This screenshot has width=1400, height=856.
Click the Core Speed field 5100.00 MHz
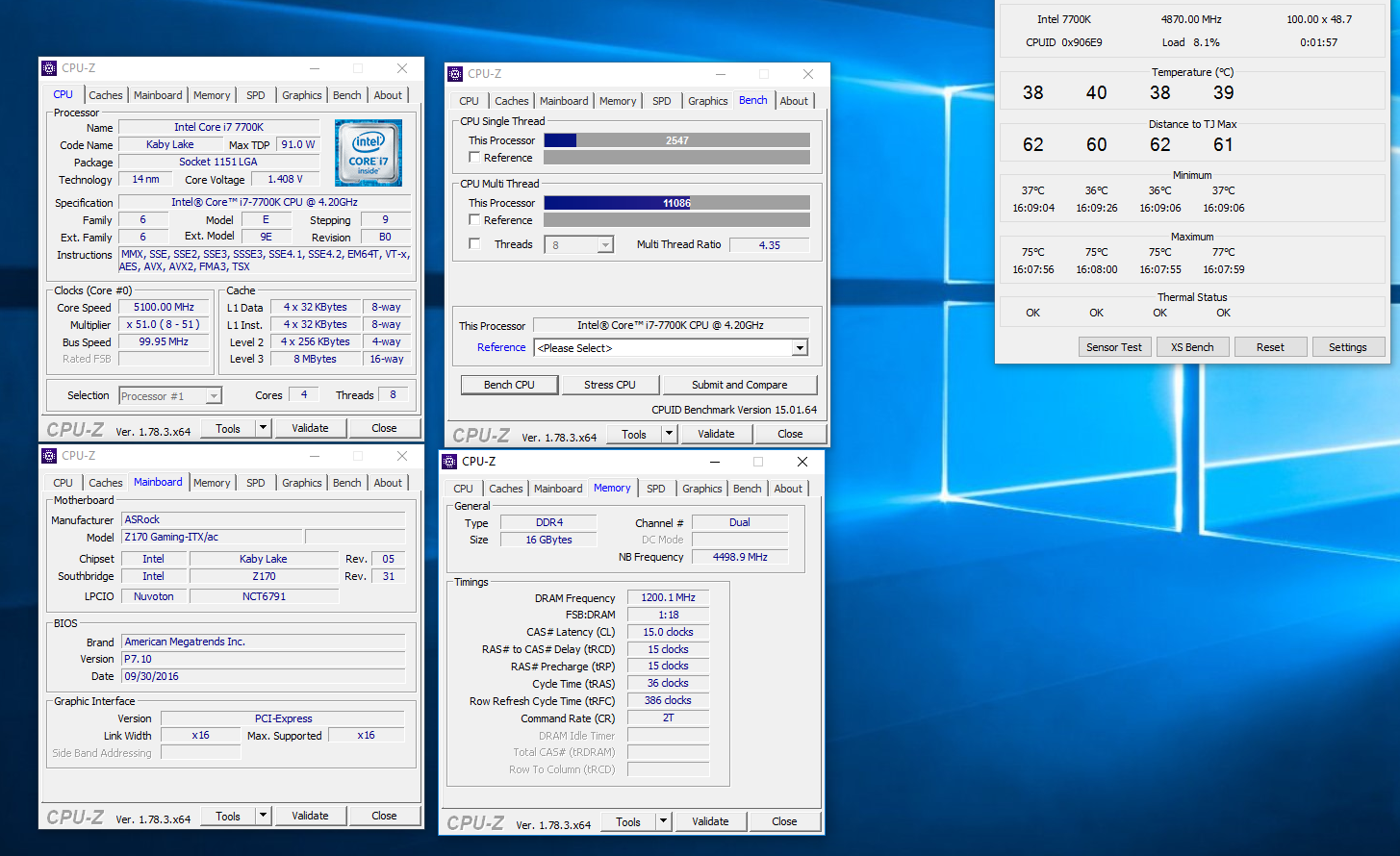[164, 308]
